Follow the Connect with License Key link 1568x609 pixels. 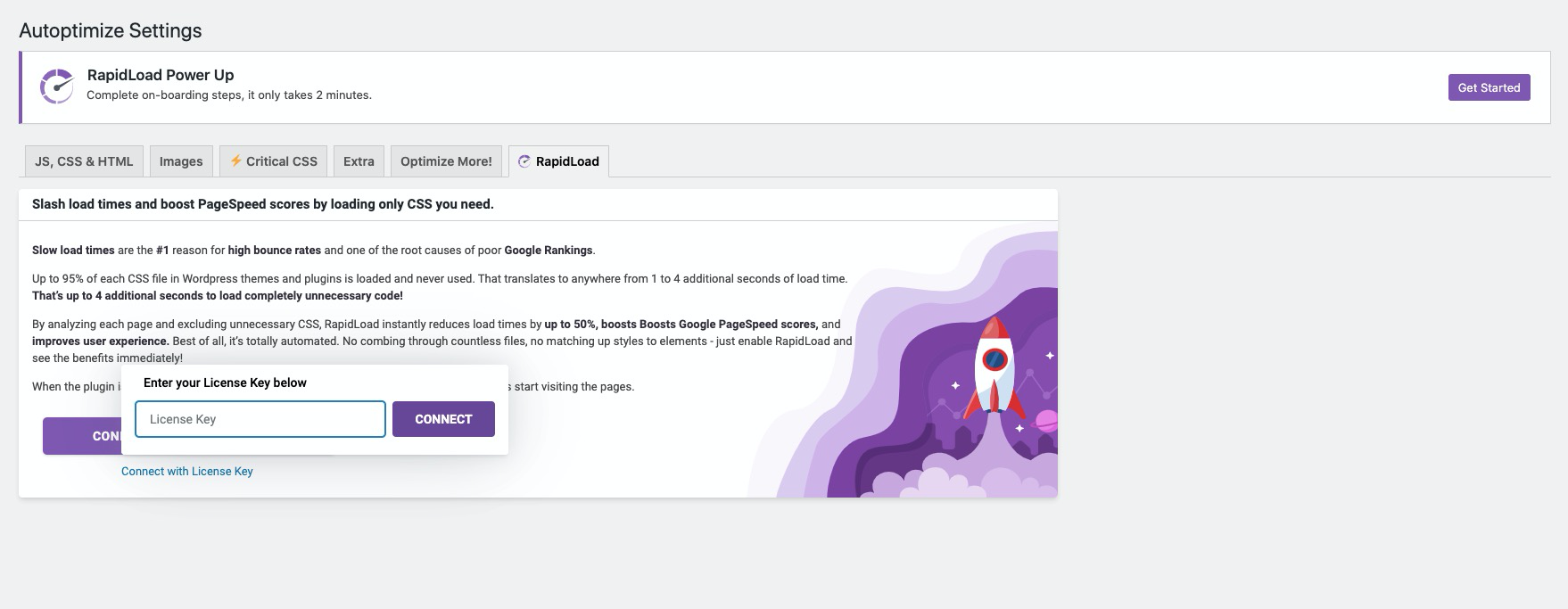click(x=187, y=472)
